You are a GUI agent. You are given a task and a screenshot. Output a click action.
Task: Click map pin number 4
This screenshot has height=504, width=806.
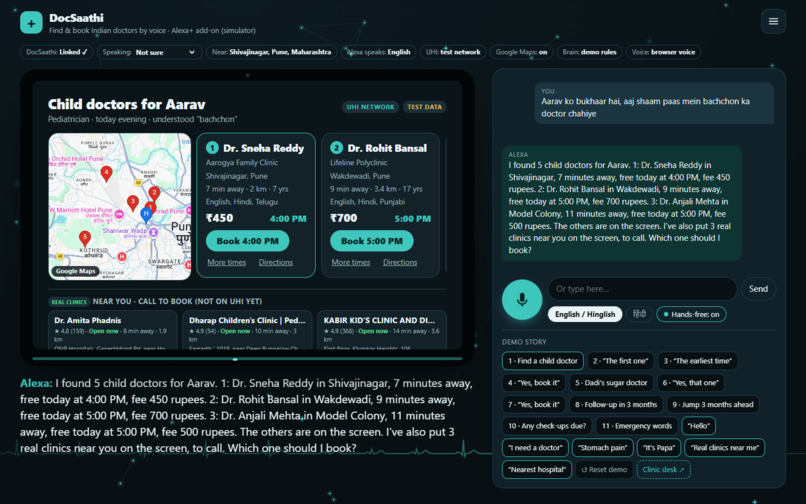106,173
